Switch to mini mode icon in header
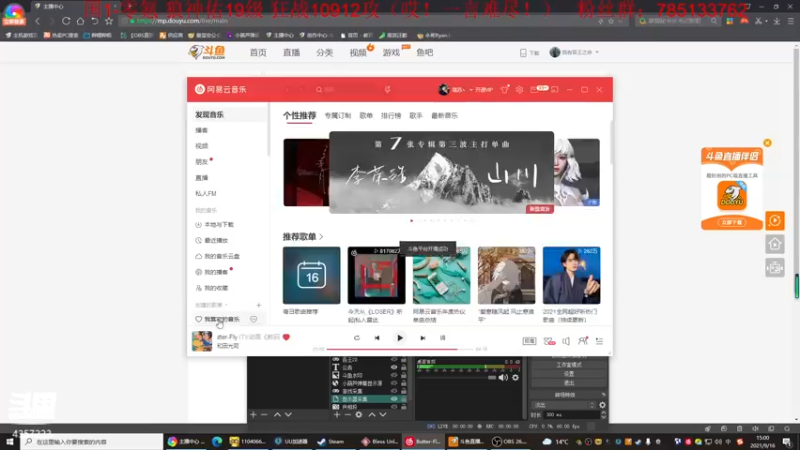Viewport: 800px width, 450px height. point(555,89)
